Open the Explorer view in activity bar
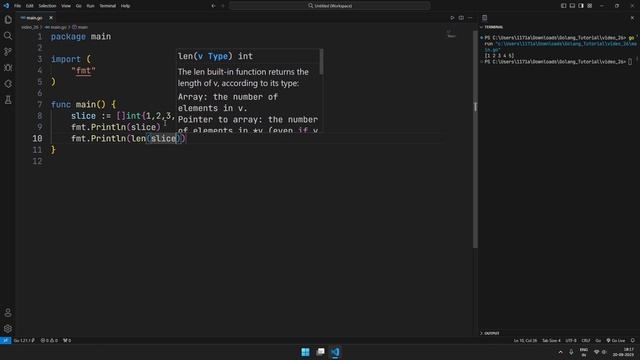The image size is (640, 360). tap(8, 20)
